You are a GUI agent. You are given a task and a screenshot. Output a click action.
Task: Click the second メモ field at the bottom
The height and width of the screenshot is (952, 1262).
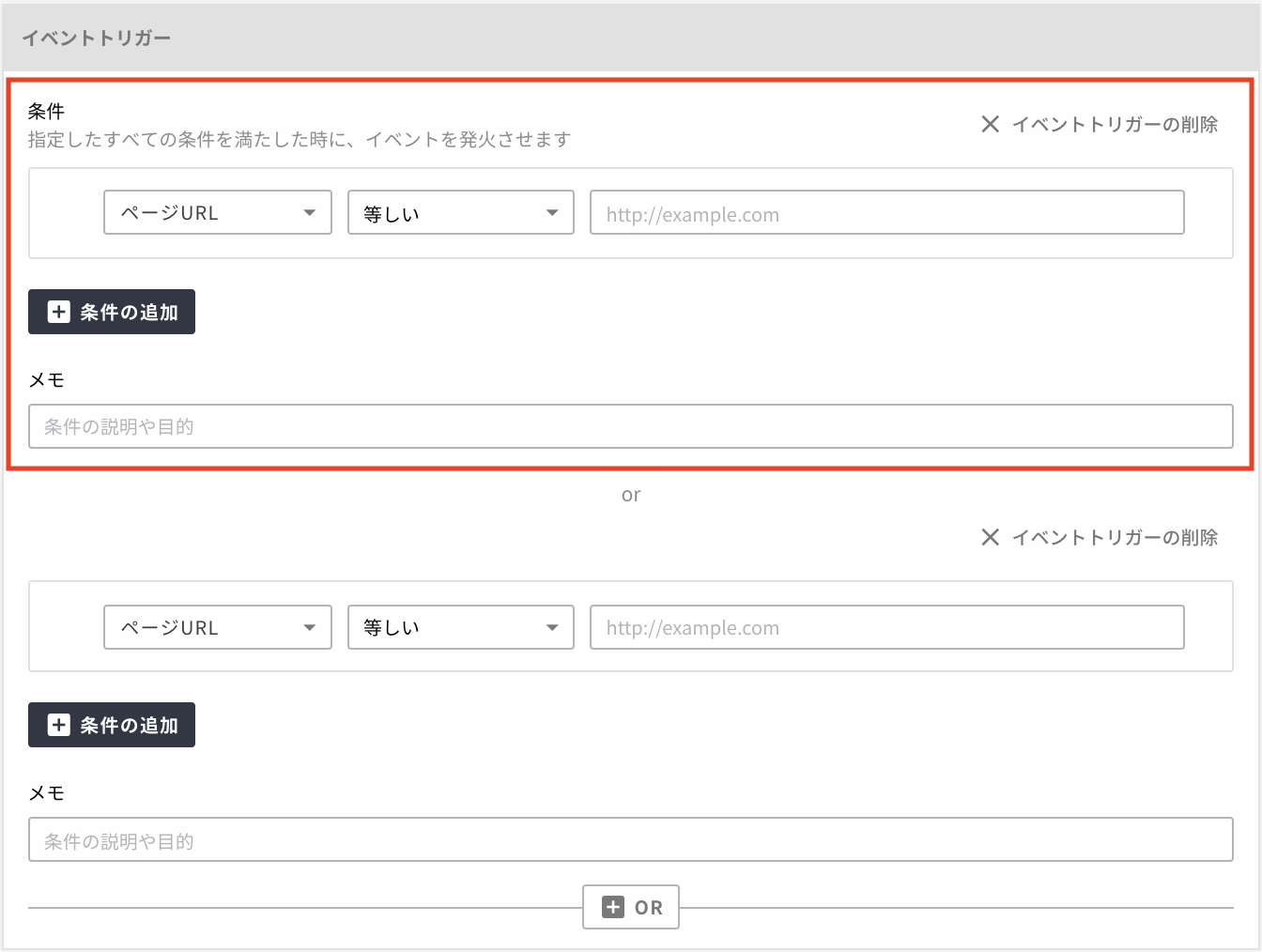631,839
